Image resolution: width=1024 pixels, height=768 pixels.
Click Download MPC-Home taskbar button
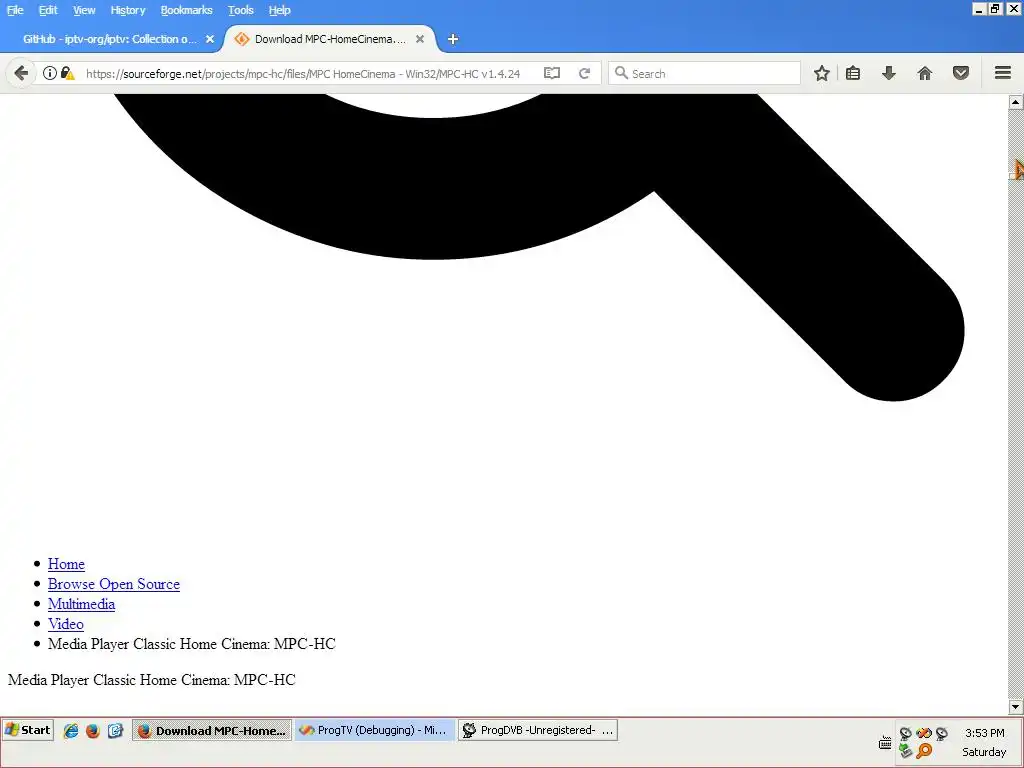pyautogui.click(x=212, y=730)
